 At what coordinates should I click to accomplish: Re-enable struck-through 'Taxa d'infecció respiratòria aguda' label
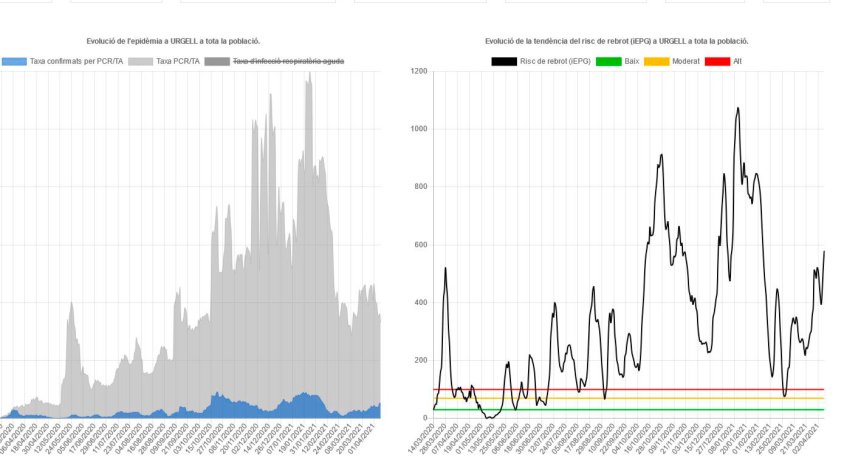tap(289, 62)
